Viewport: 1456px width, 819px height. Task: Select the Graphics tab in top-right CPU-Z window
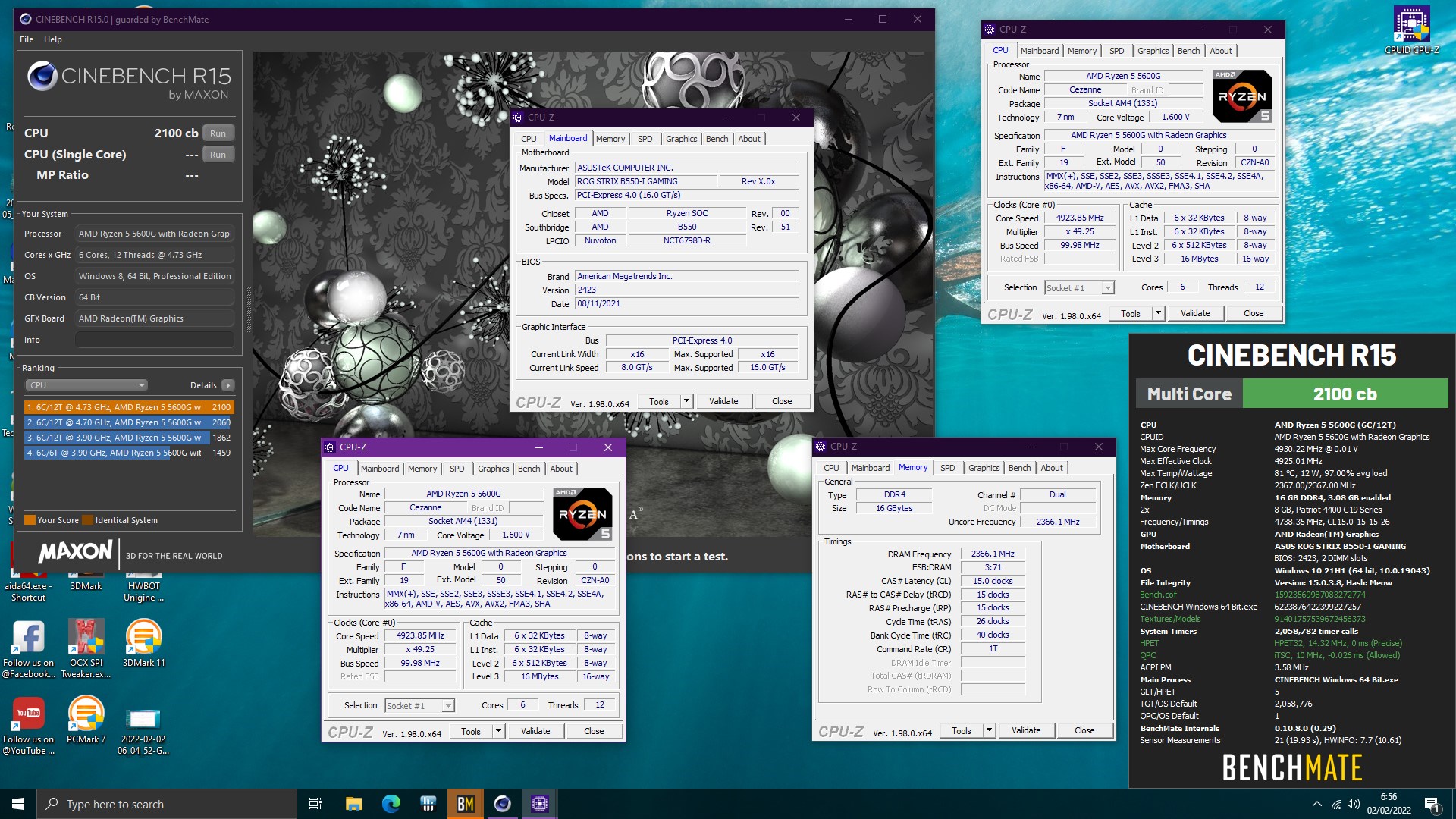point(1153,51)
